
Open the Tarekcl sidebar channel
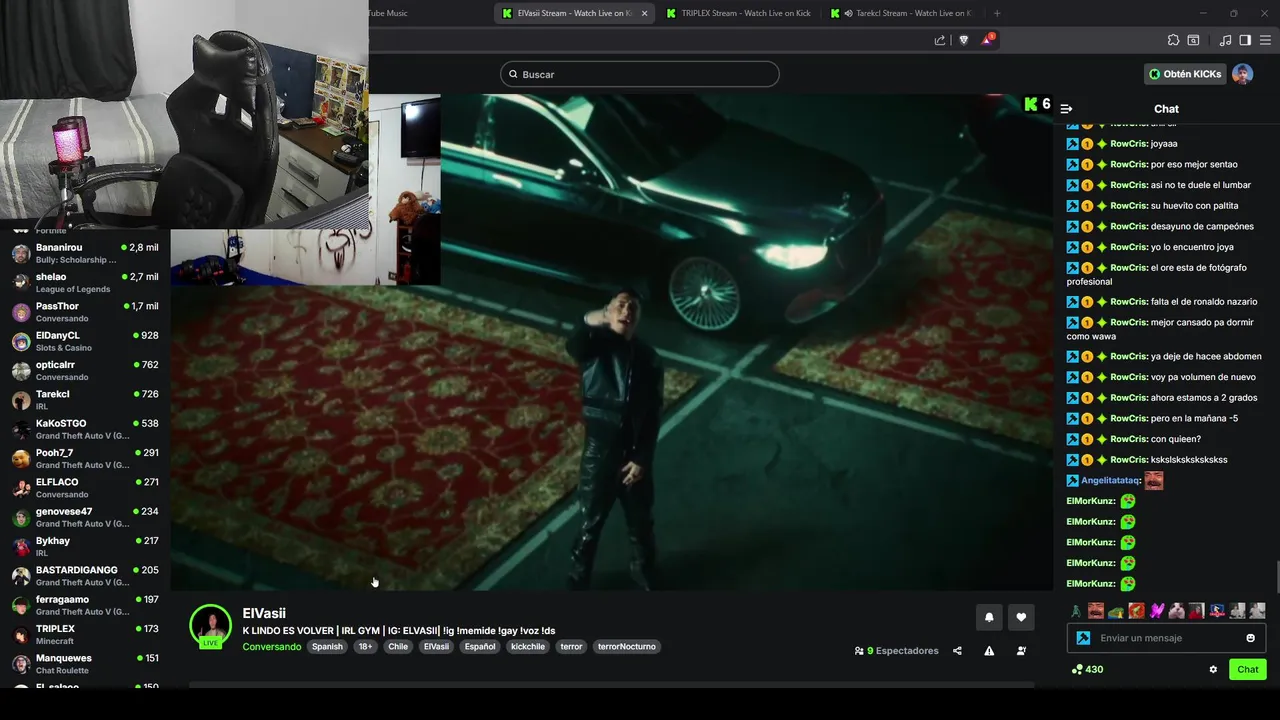click(85, 400)
